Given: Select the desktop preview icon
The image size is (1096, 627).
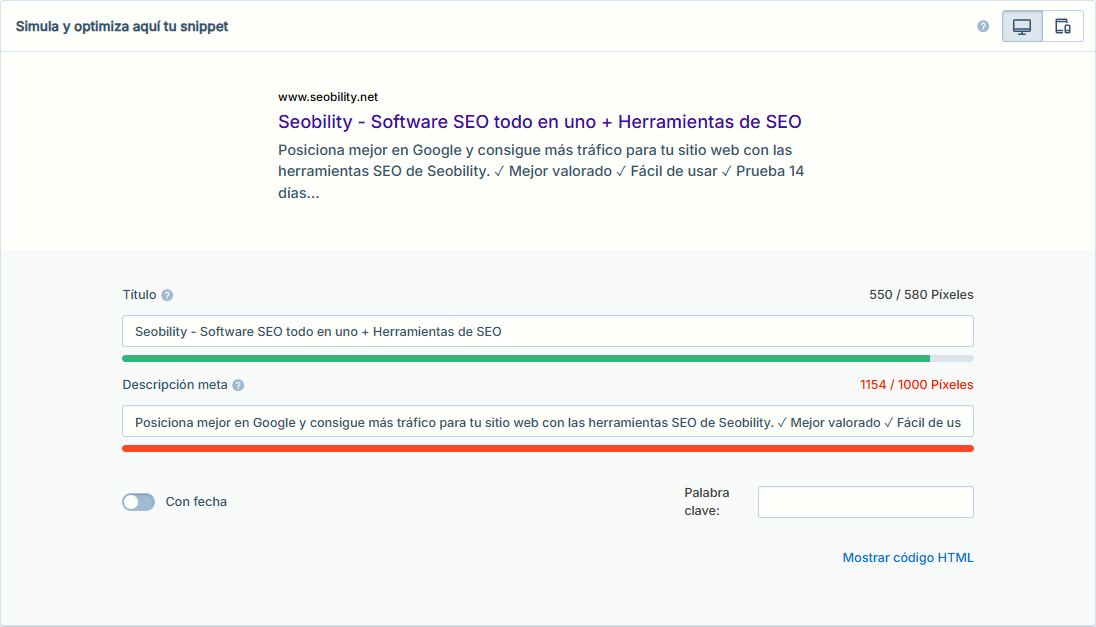Looking at the screenshot, I should (x=1021, y=26).
